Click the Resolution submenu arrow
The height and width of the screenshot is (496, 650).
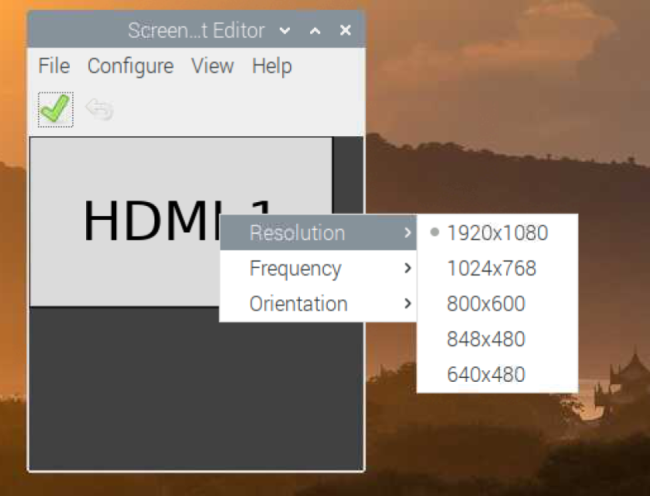pos(407,233)
